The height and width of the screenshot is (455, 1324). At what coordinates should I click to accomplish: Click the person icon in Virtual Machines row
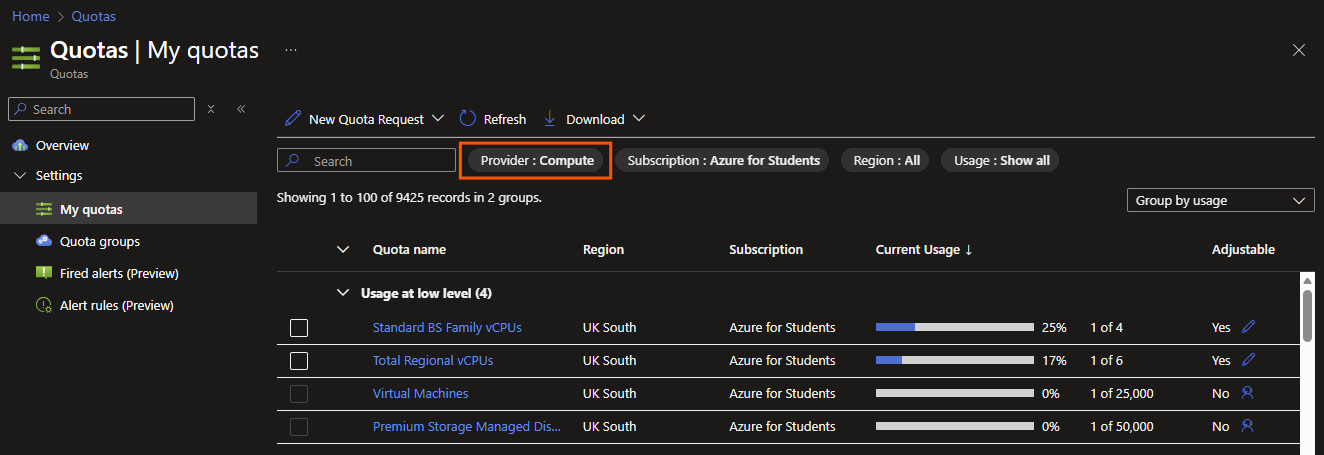1247,394
